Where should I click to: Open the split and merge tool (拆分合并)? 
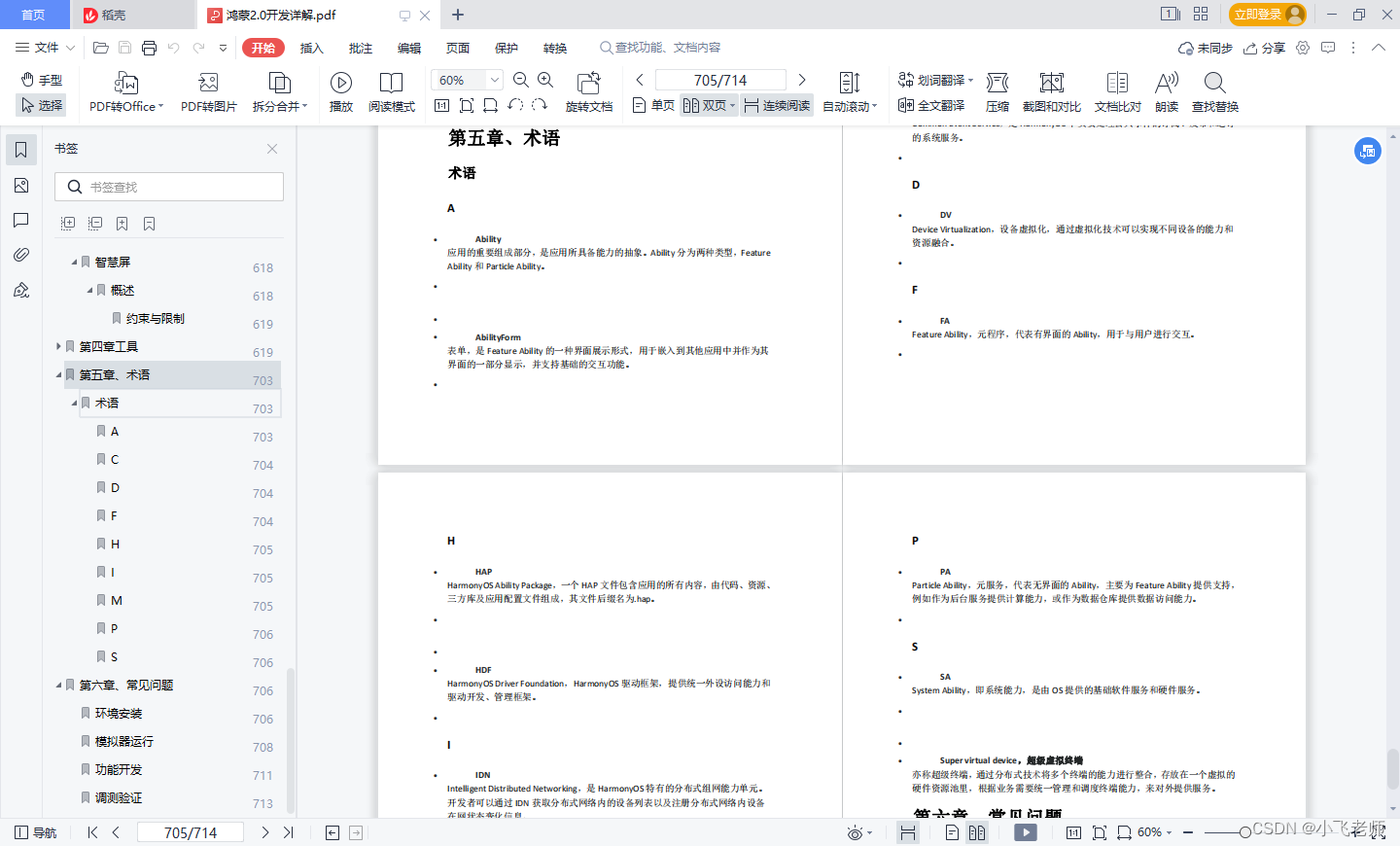(280, 92)
